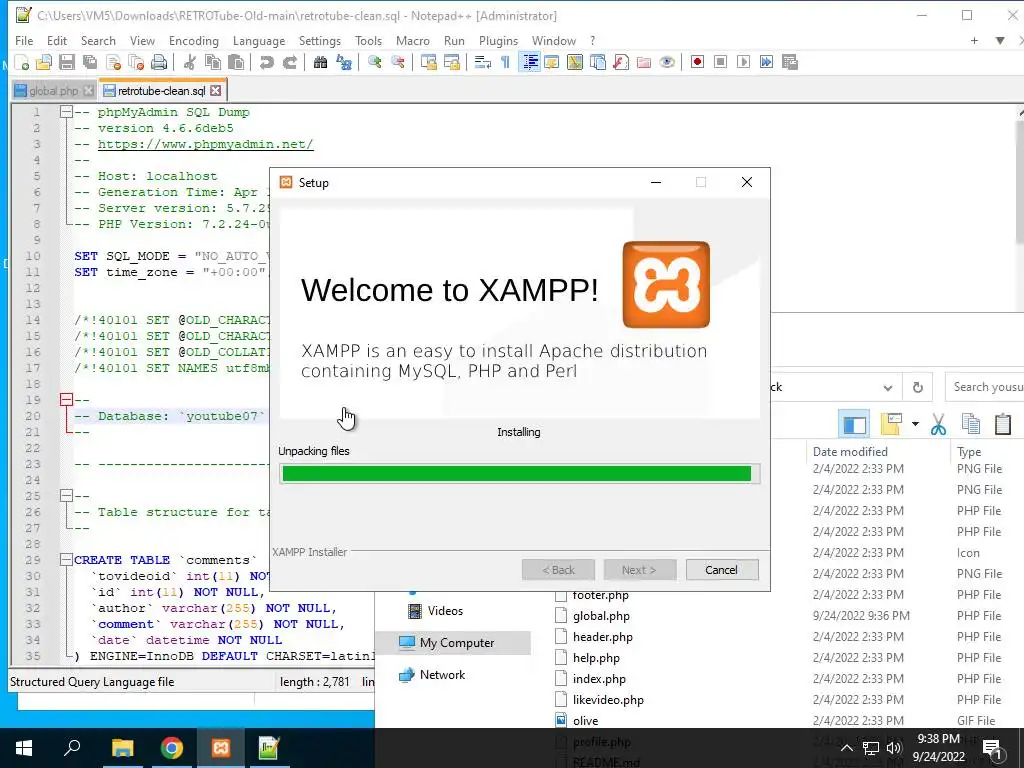This screenshot has height=768, width=1024.
Task: Open the File menu in Notepad++
Action: point(24,40)
